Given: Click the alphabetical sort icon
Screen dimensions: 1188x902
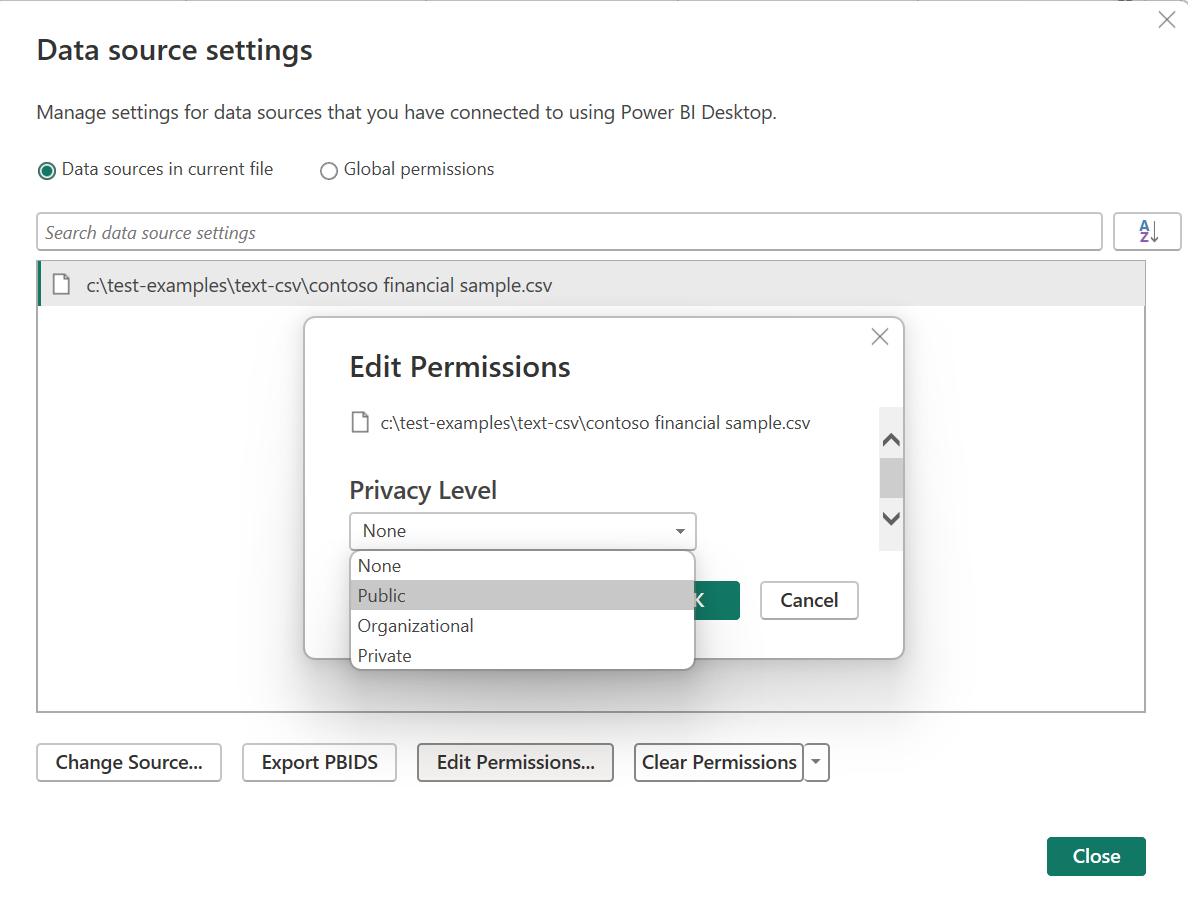Looking at the screenshot, I should tap(1147, 231).
